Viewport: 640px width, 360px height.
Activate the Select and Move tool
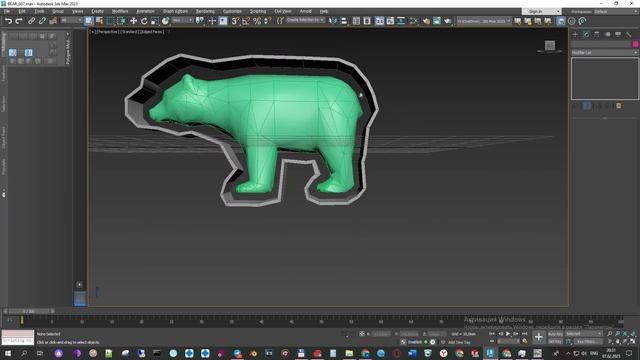point(133,21)
